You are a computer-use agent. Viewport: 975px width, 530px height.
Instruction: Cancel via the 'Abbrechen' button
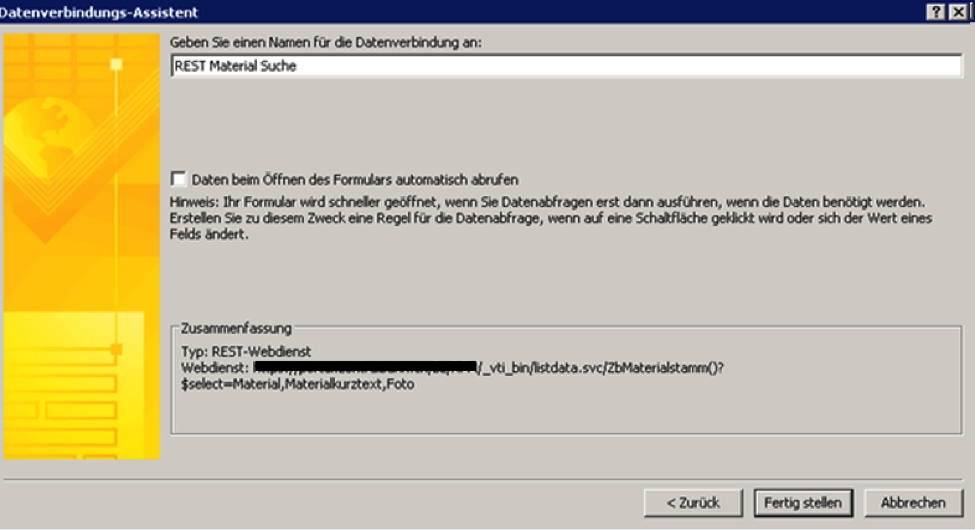point(913,503)
